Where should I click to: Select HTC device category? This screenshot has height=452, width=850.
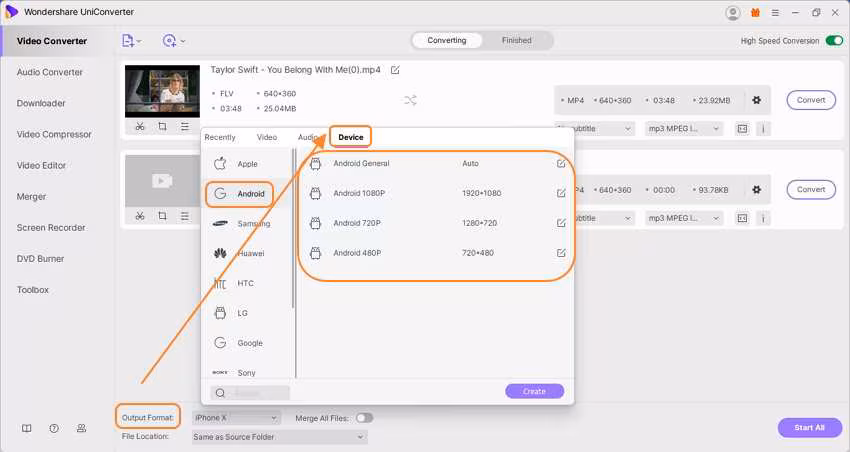click(248, 283)
